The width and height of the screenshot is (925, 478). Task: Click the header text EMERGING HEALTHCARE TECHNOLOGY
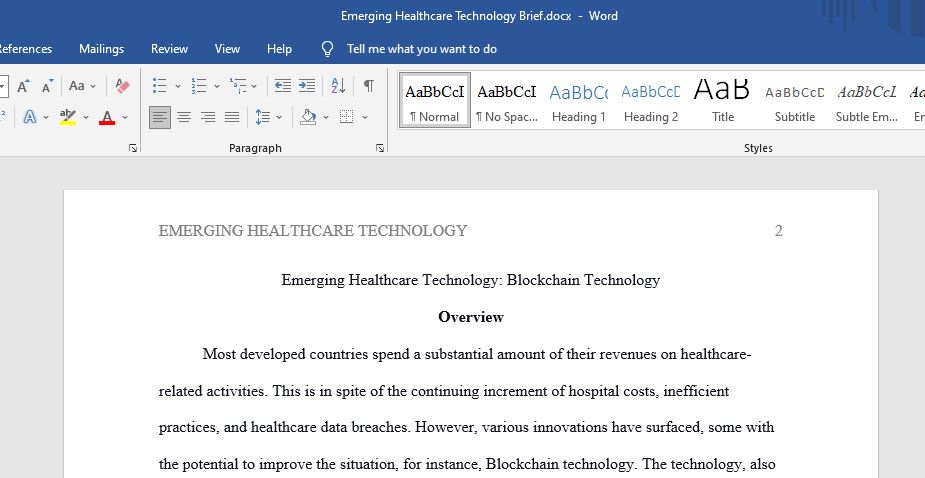[313, 231]
